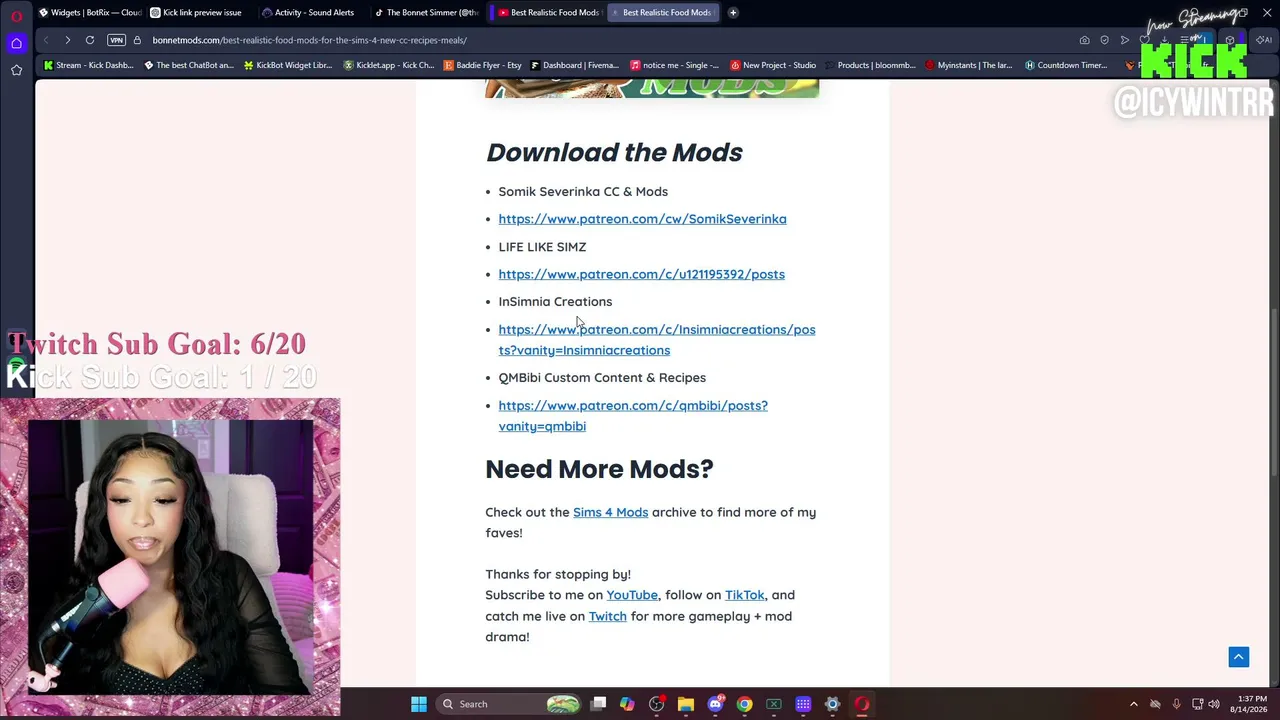Open the Dashboard | Fivemanage bookmark
Image resolution: width=1280 pixels, height=720 pixels.
pyautogui.click(x=575, y=65)
